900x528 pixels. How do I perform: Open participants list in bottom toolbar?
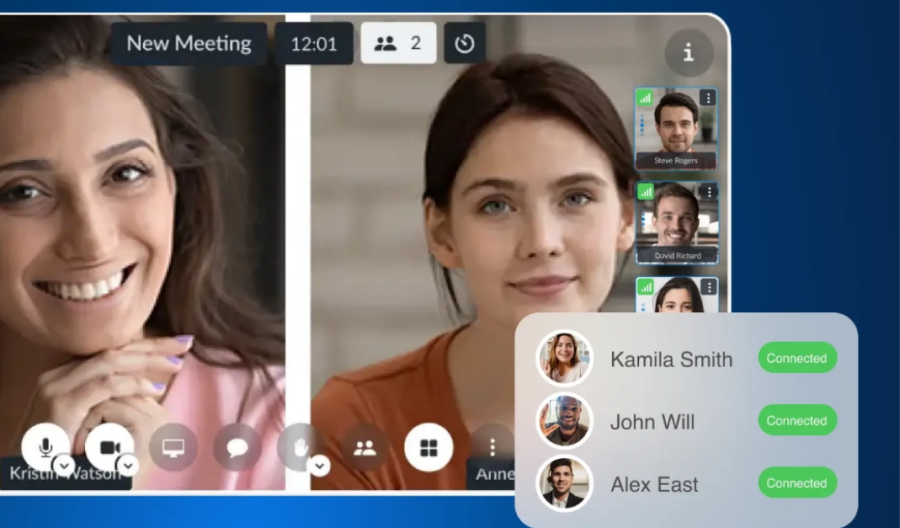364,447
